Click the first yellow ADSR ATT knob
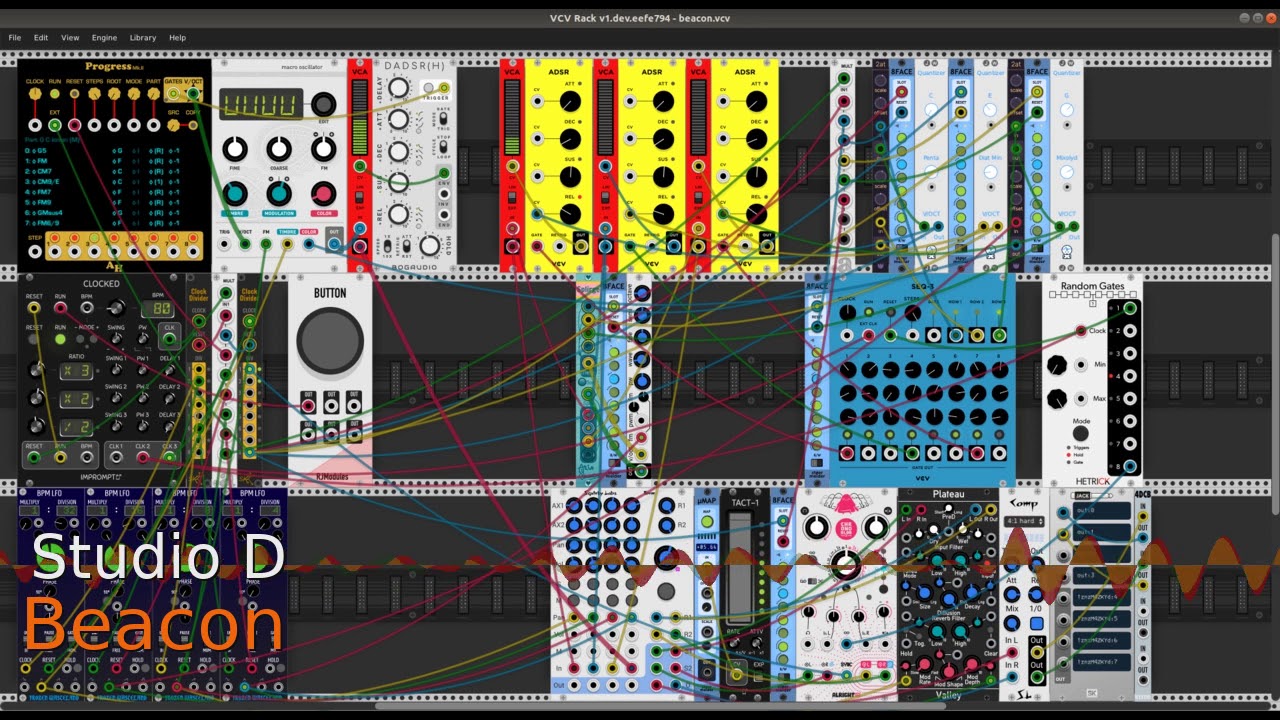 click(570, 101)
